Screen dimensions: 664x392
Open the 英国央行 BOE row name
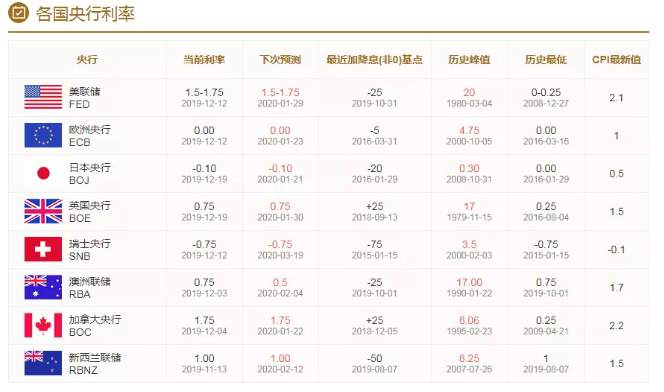pos(89,212)
